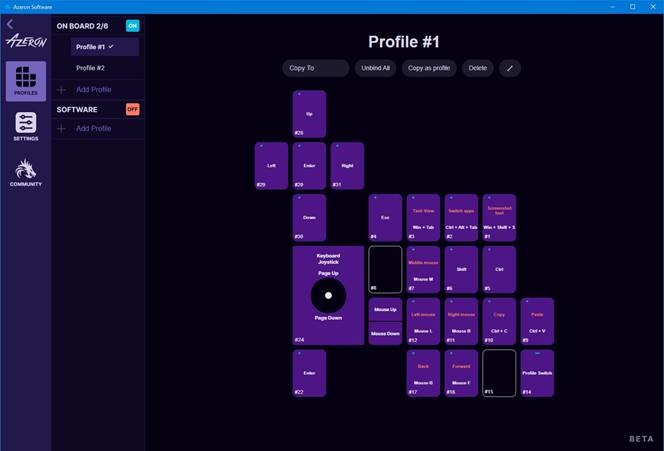Delete the current profile
The width and height of the screenshot is (664, 451).
(x=478, y=68)
